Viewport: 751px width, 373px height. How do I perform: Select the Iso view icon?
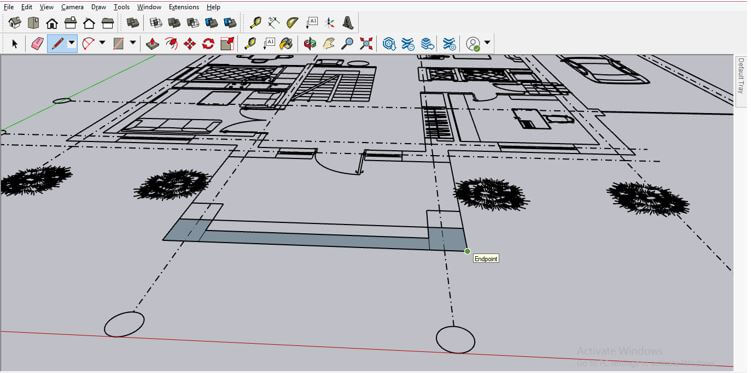coord(15,23)
